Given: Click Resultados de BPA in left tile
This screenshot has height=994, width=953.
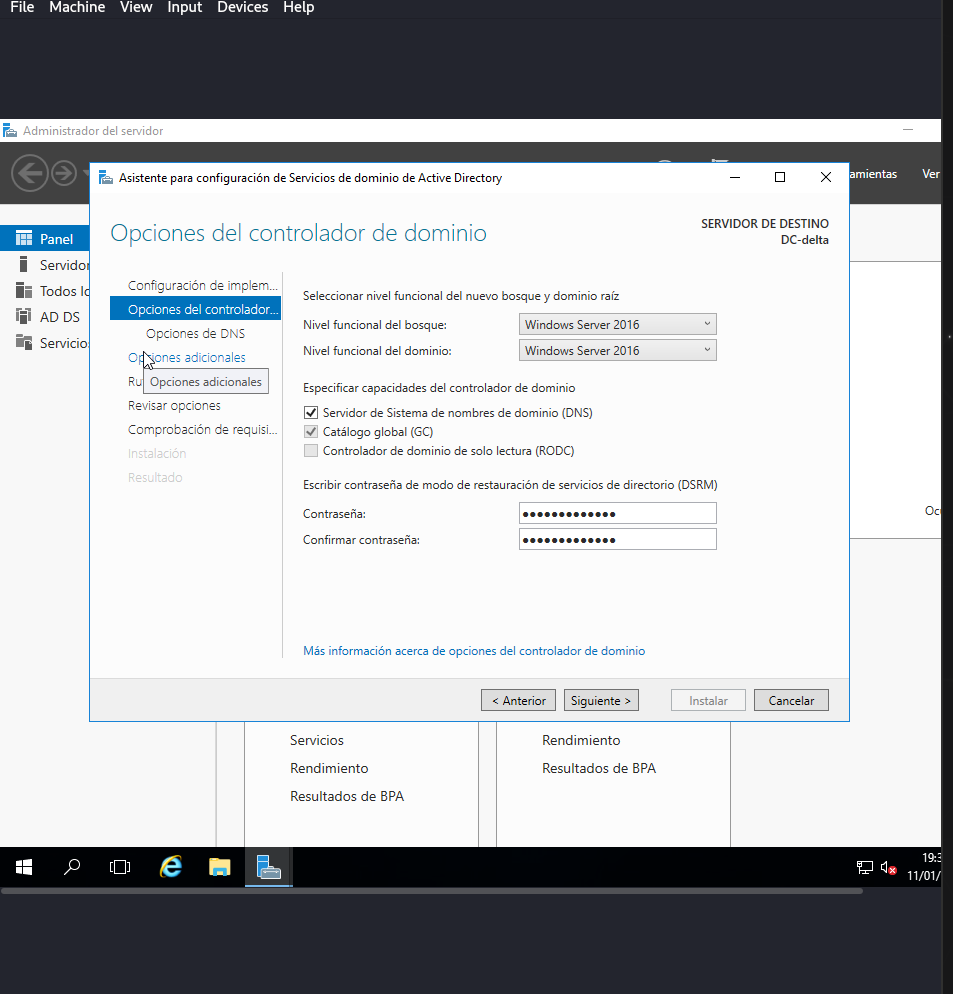Looking at the screenshot, I should pyautogui.click(x=347, y=796).
